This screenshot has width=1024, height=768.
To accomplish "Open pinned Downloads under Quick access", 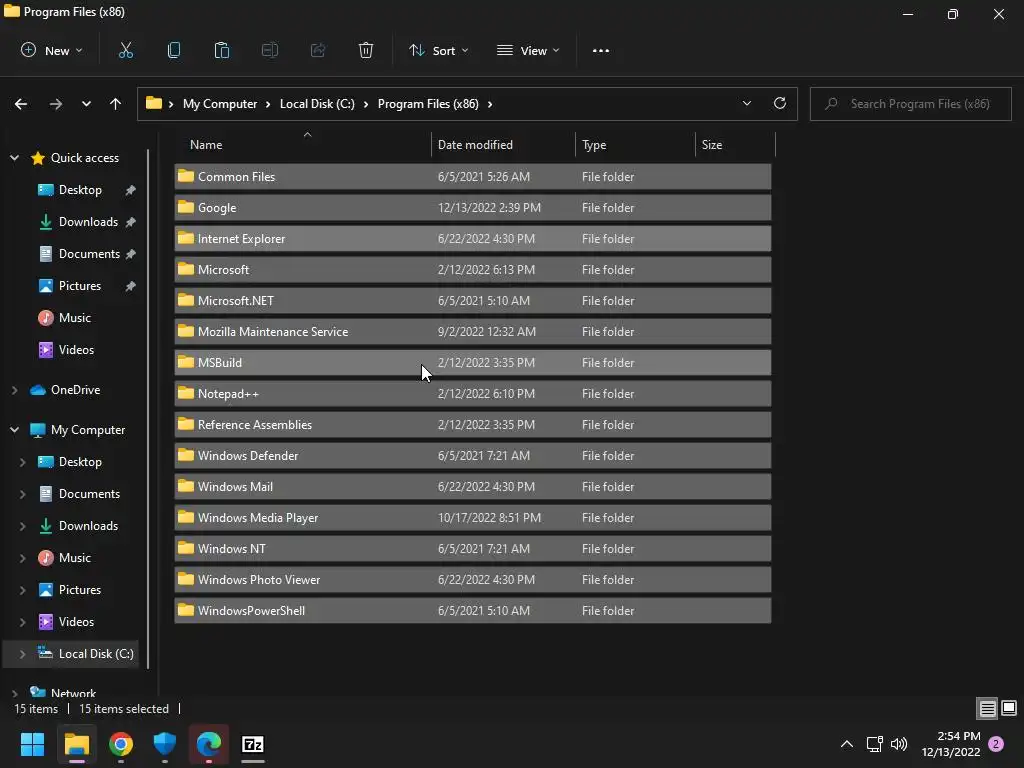I will coord(88,222).
